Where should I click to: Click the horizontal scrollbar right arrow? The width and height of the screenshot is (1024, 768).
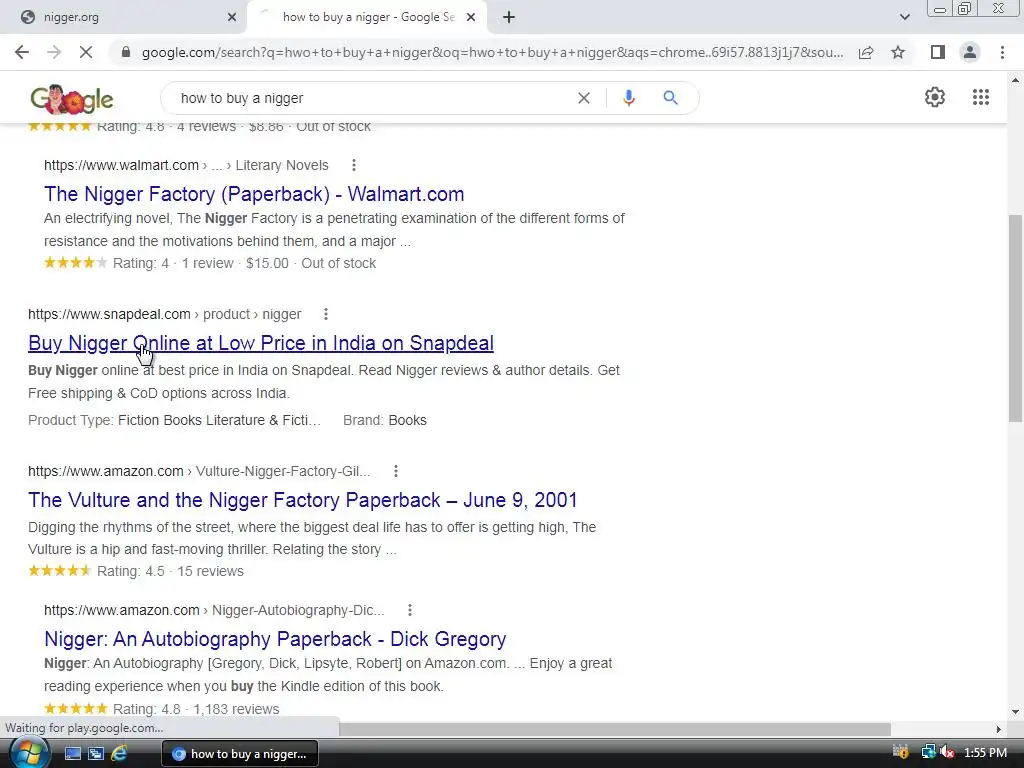tap(998, 729)
